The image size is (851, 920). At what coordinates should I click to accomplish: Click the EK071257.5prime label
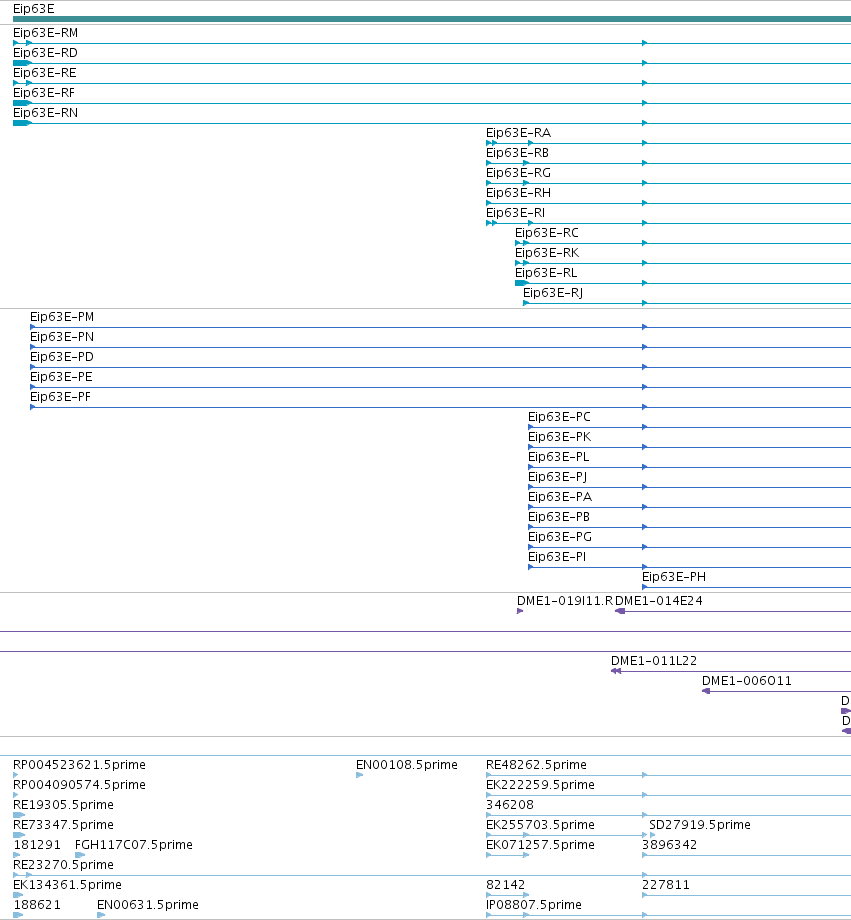coord(541,844)
